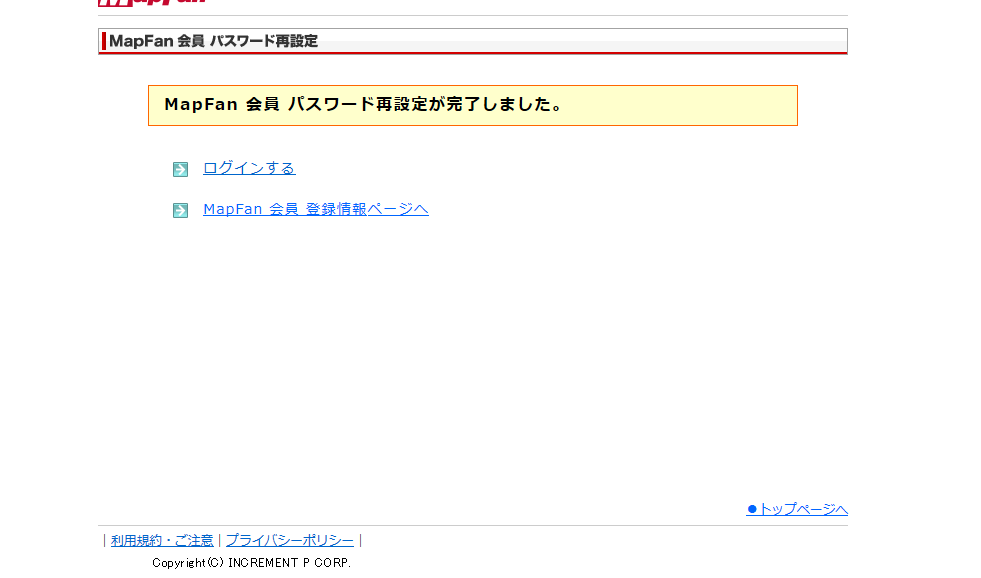
Task: Select the パスワード再設定が完了しました message text
Action: (x=363, y=104)
